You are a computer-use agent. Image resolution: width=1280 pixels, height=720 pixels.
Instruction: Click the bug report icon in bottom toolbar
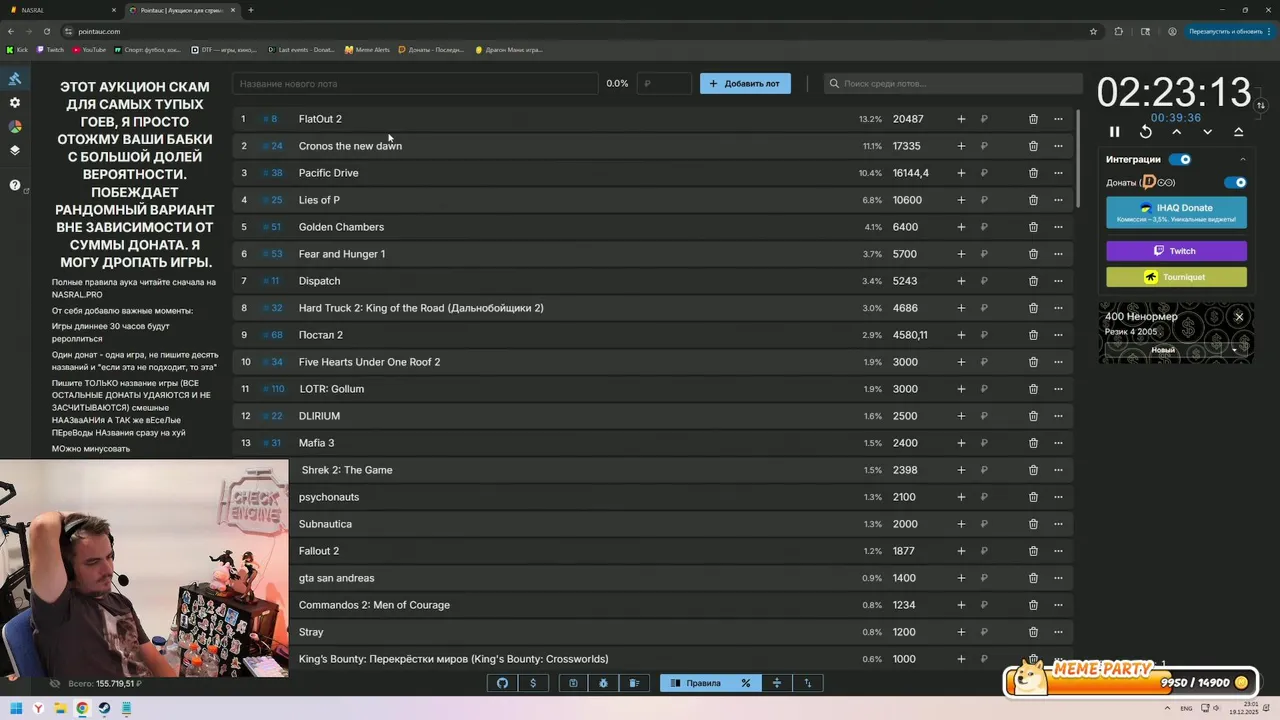tap(603, 683)
